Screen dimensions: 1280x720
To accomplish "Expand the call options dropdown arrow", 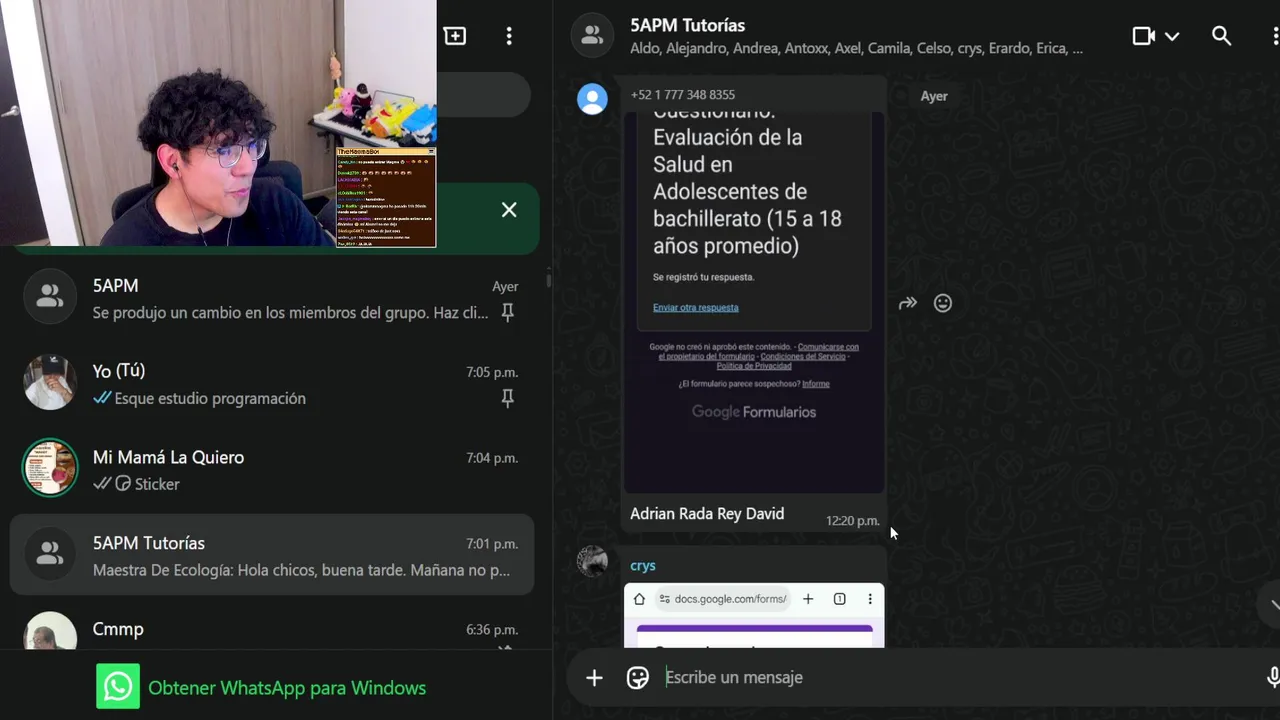I will 1172,37.
